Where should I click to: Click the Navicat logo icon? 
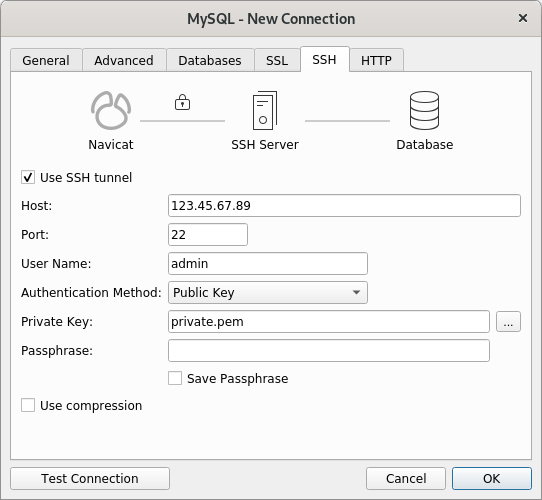point(111,110)
